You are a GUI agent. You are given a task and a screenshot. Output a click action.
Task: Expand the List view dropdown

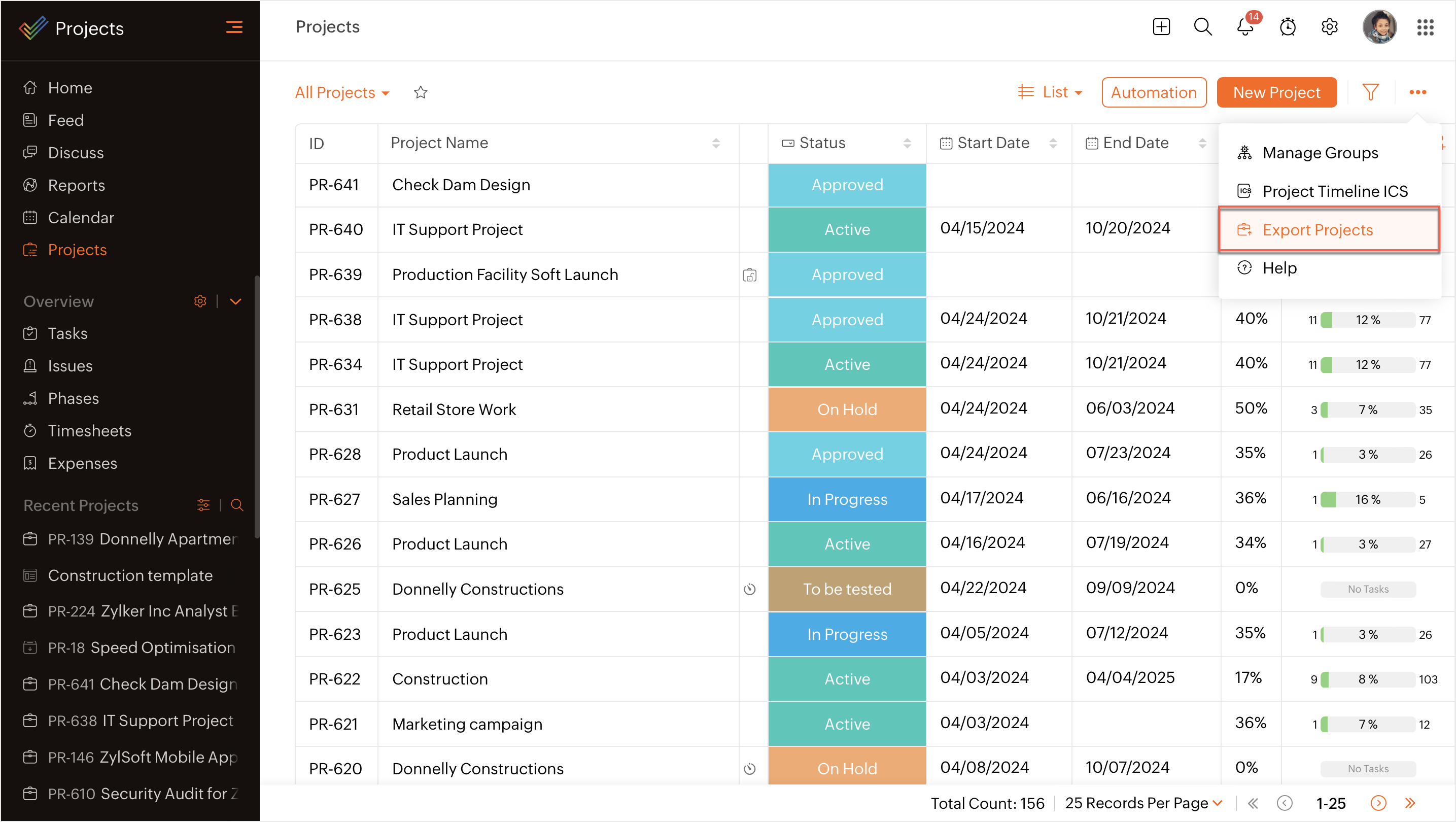tap(1050, 92)
